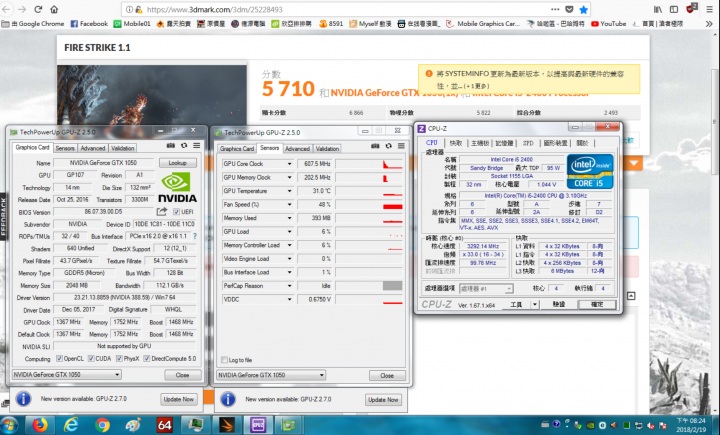Toggle the PhysX checkbox

click(x=119, y=359)
